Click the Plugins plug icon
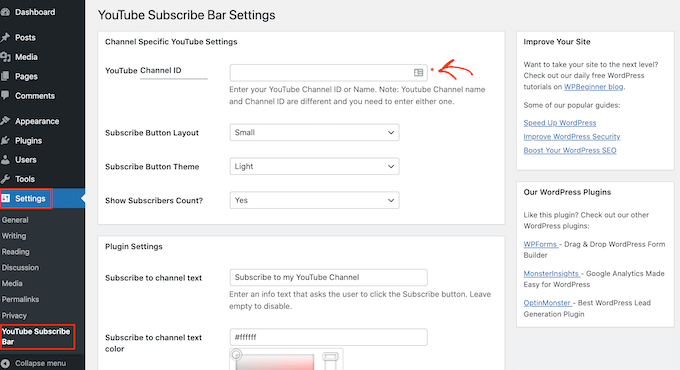680x370 pixels. 5,141
